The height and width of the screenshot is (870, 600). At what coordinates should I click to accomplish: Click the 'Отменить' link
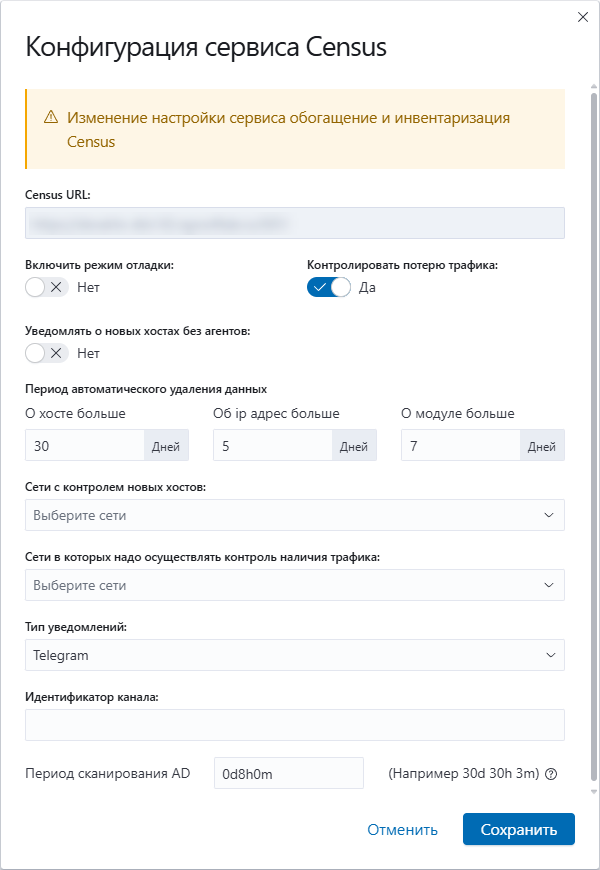402,830
